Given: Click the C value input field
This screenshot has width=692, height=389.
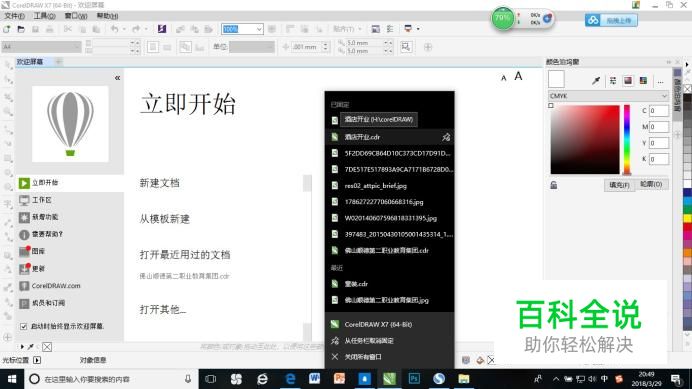Looking at the screenshot, I should (658, 111).
